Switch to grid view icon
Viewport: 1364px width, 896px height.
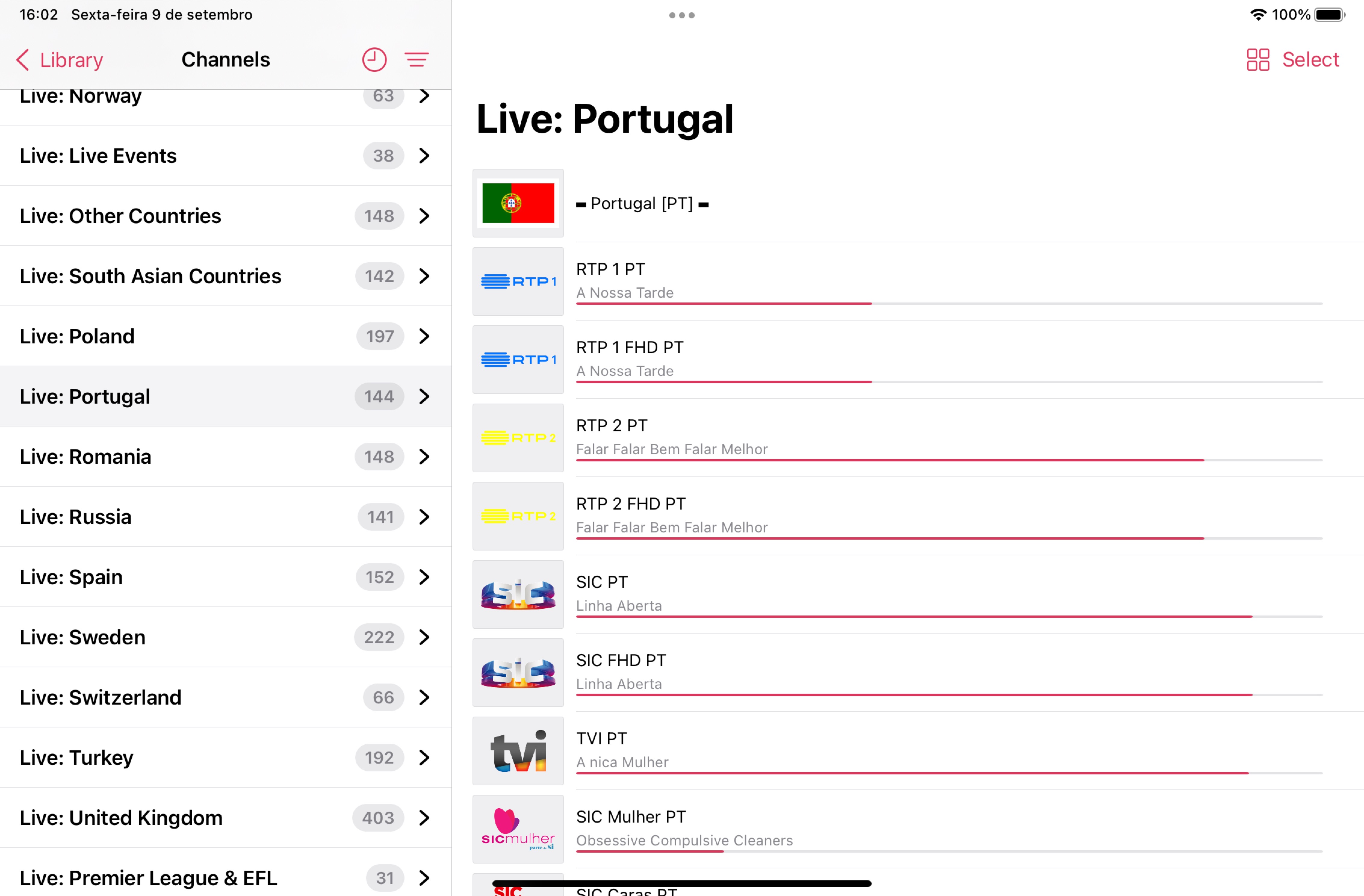1257,60
